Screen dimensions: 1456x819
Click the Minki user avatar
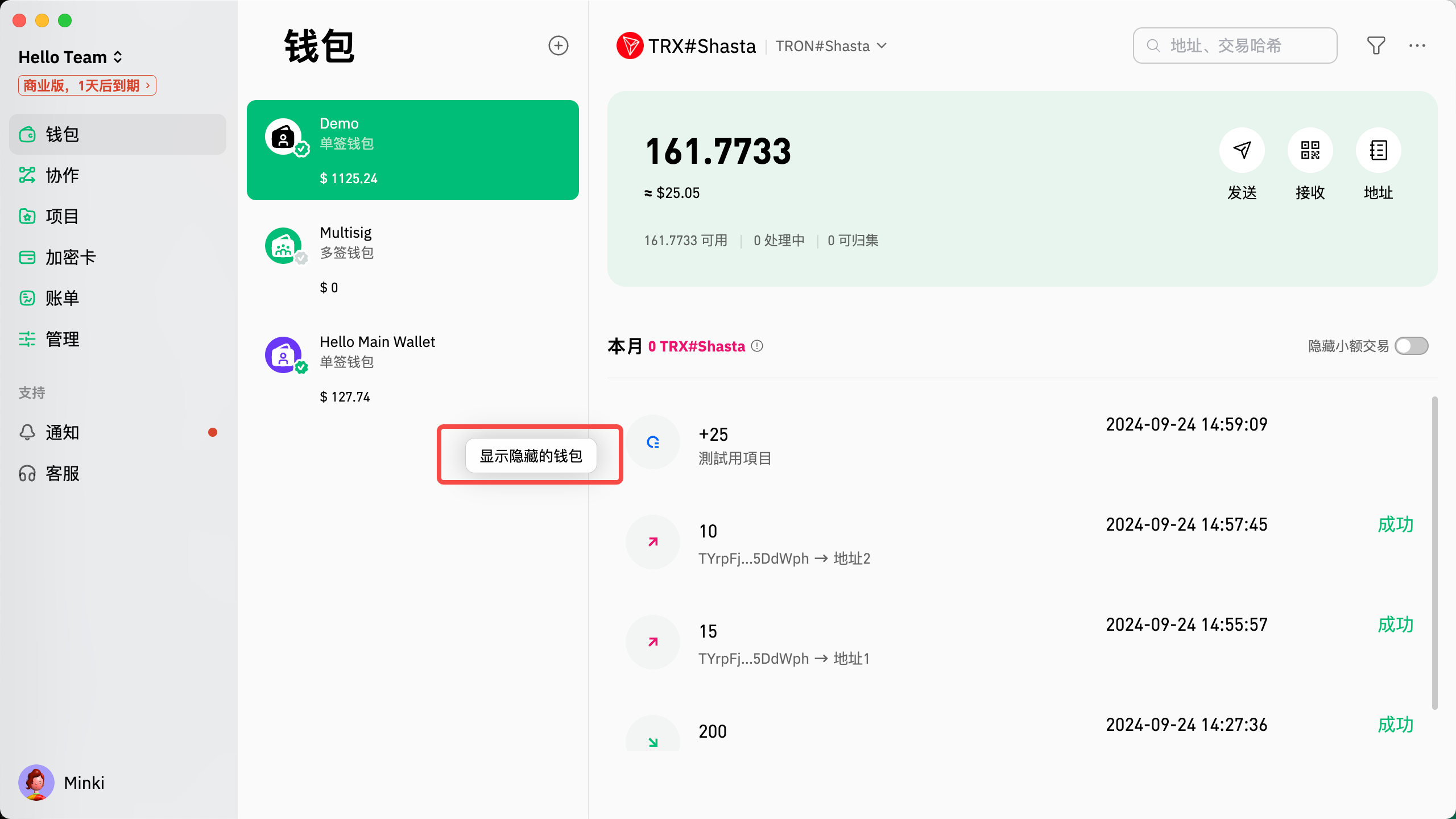[36, 783]
